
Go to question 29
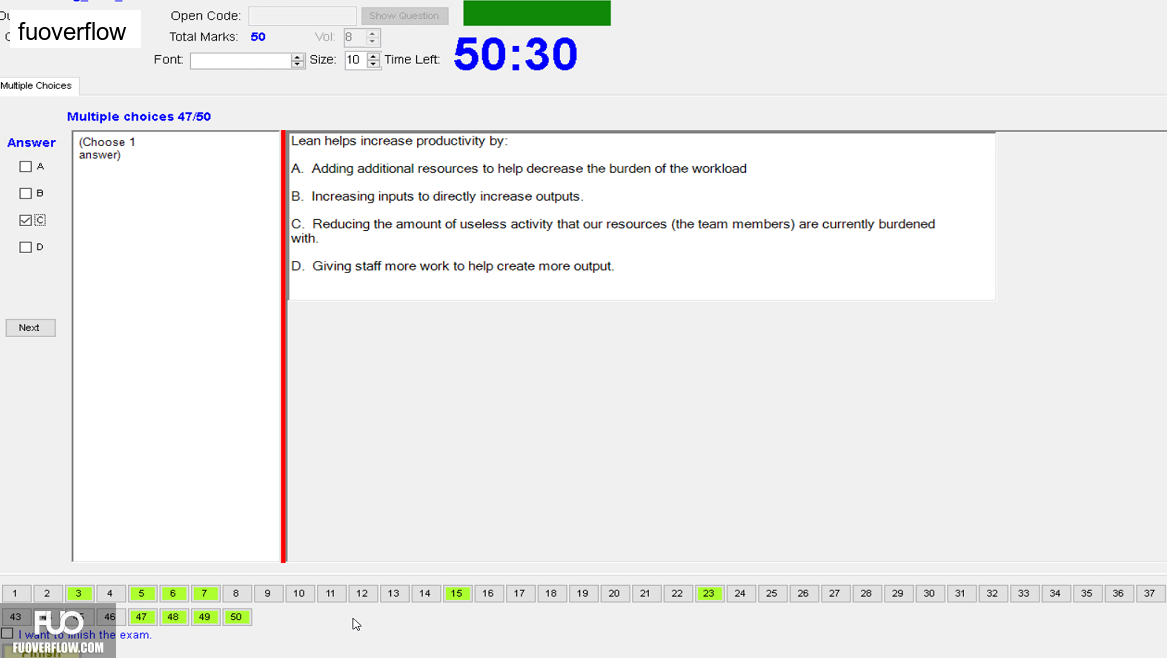(x=898, y=593)
